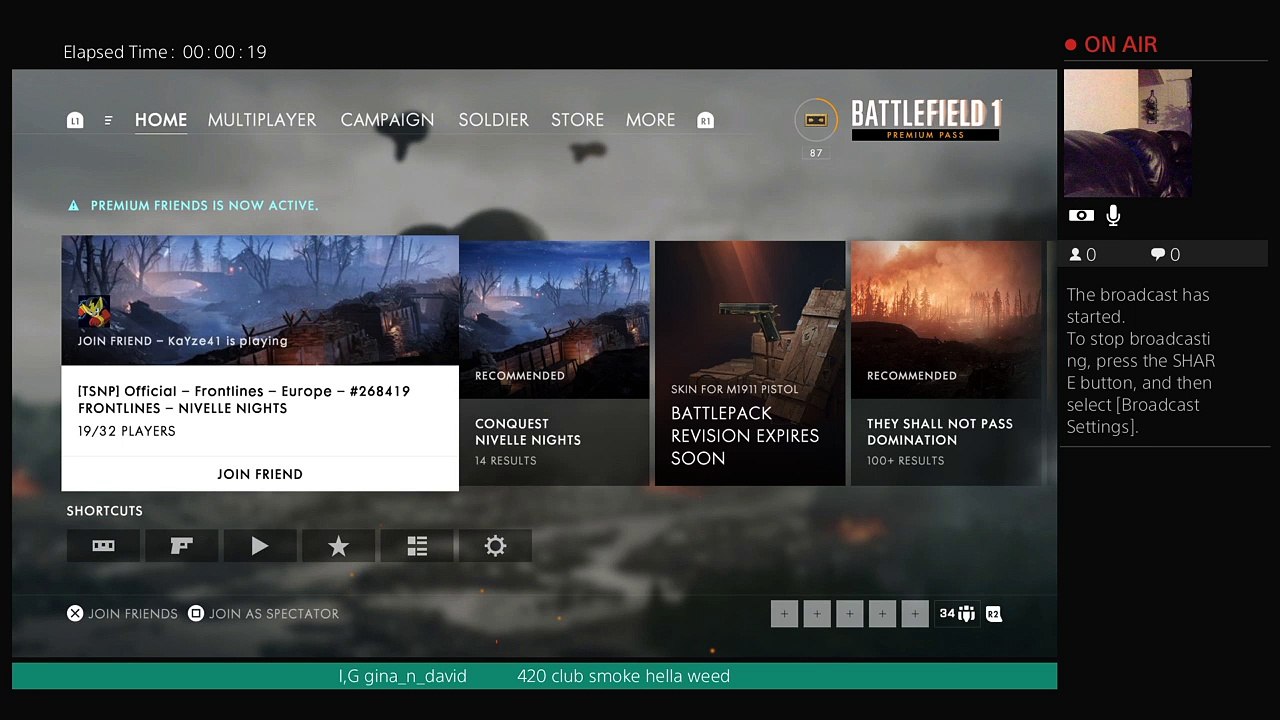The height and width of the screenshot is (720, 1280).
Task: Click the 'I,G gina_n_david' ticker text
Action: click(403, 676)
